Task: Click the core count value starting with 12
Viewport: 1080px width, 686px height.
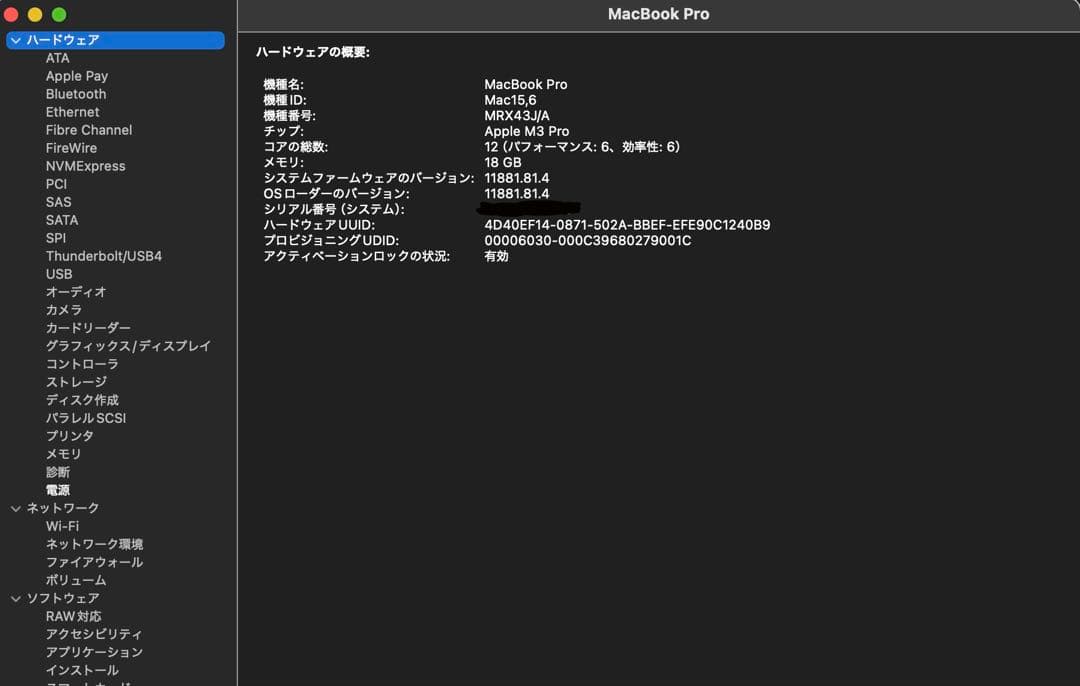Action: [x=581, y=147]
